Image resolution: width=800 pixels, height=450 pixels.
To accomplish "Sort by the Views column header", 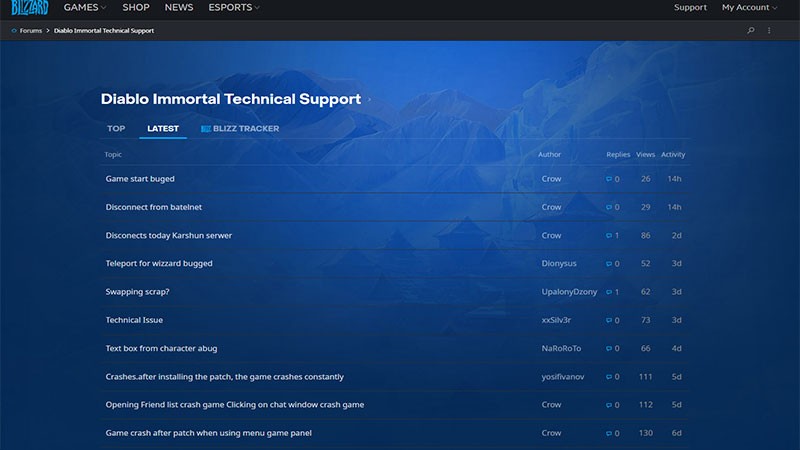I will click(645, 154).
